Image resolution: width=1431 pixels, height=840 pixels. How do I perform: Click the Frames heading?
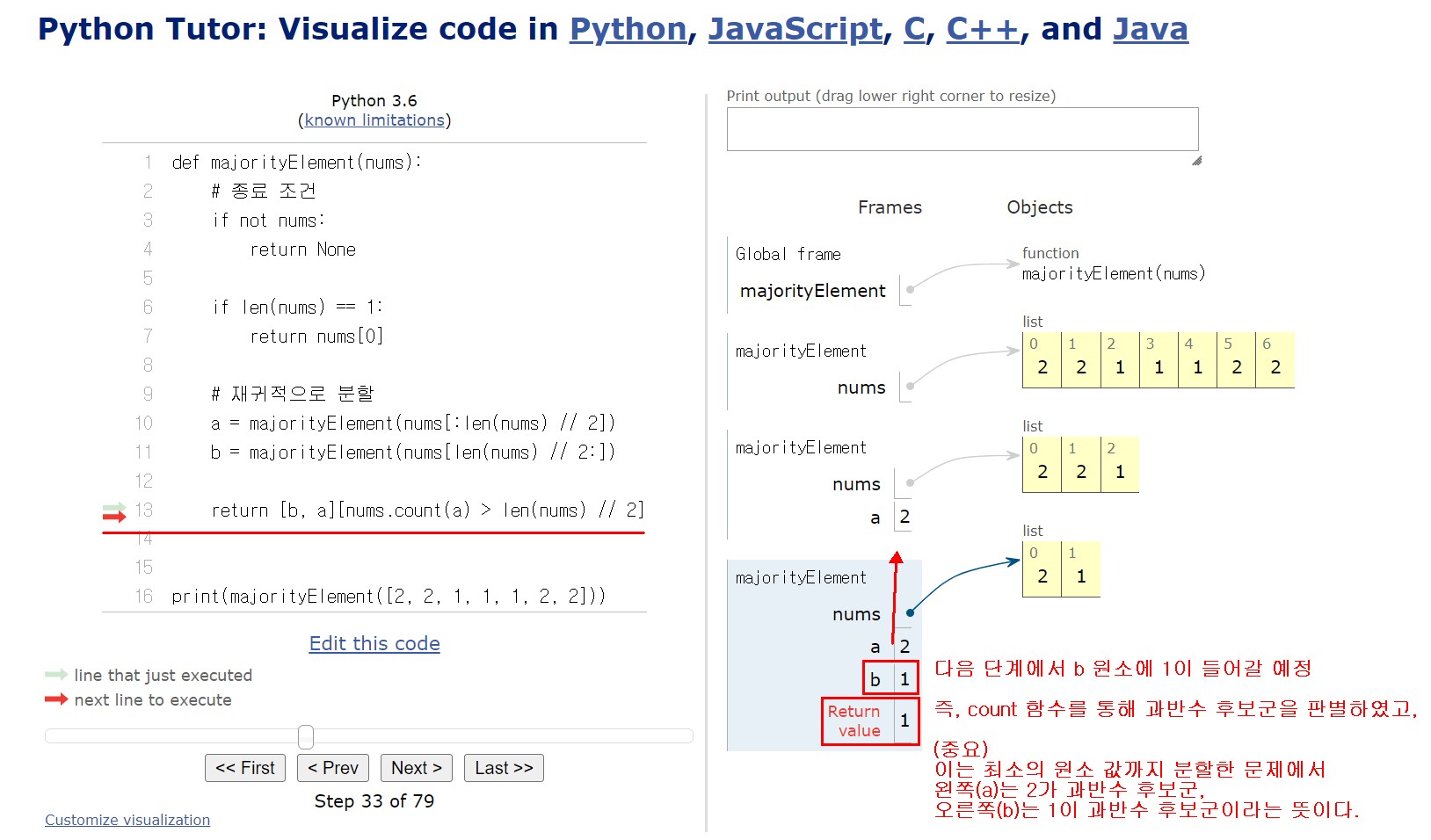(890, 207)
